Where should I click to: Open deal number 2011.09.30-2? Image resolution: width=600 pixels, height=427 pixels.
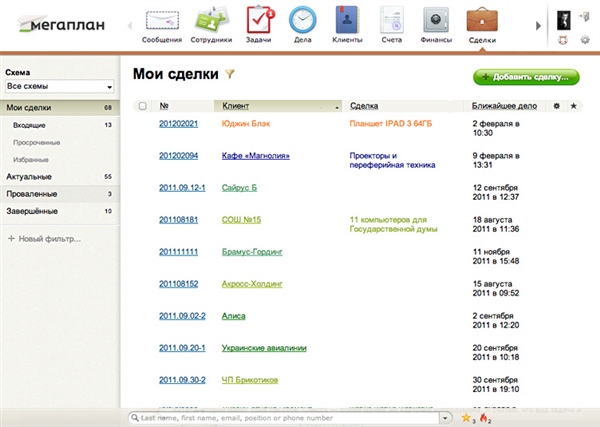tap(182, 380)
